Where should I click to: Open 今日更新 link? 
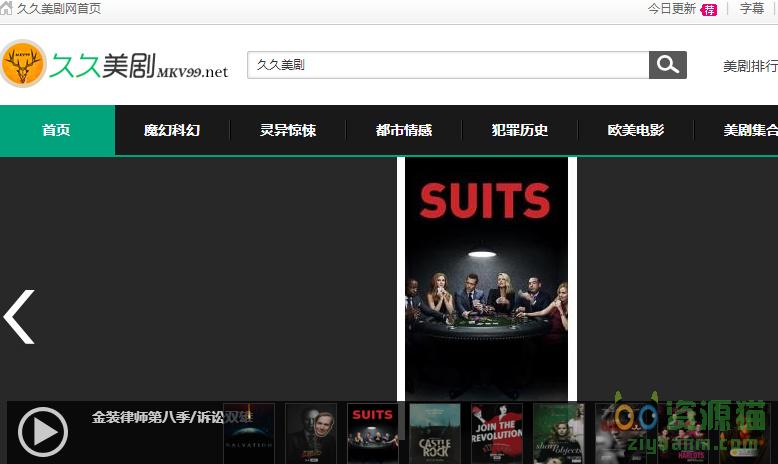point(671,8)
